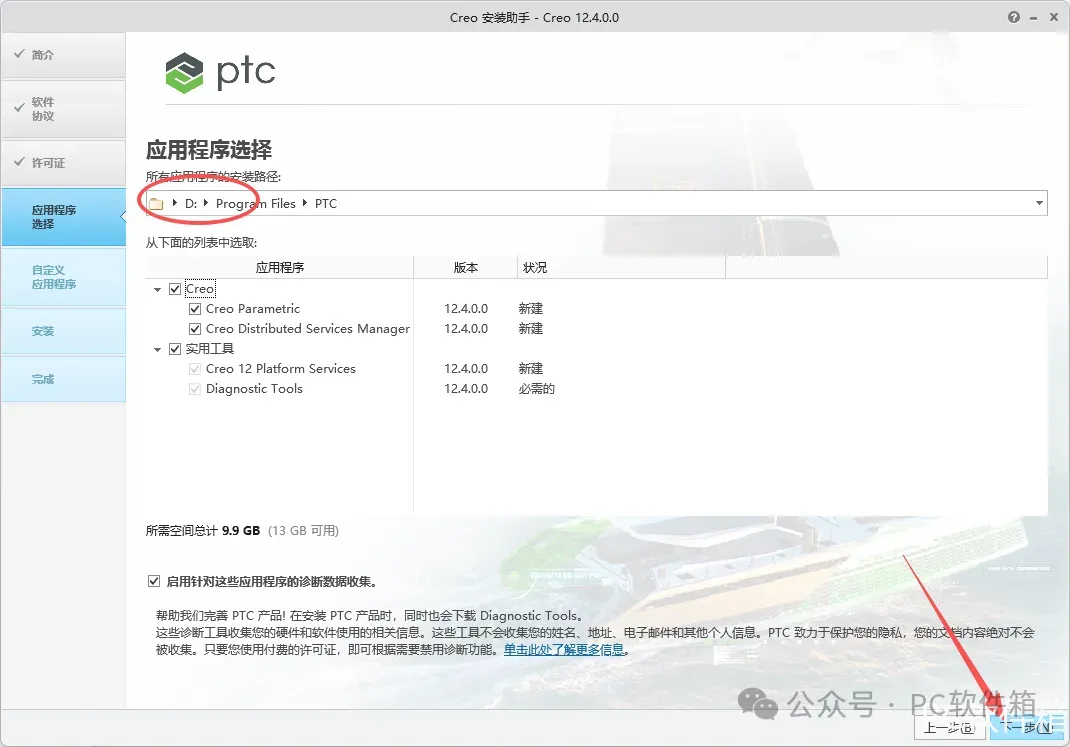This screenshot has width=1070, height=747.
Task: Click the folder icon in install path
Action: coord(156,204)
